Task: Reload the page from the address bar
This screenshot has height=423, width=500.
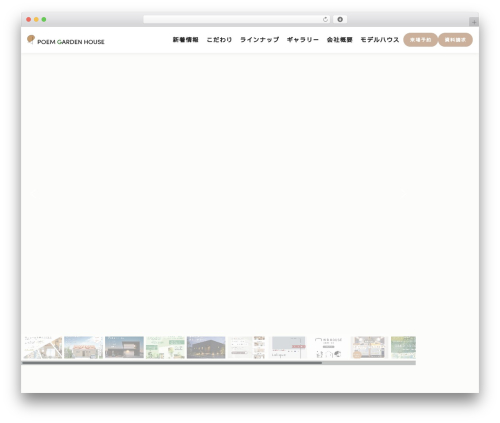Action: 325,19
